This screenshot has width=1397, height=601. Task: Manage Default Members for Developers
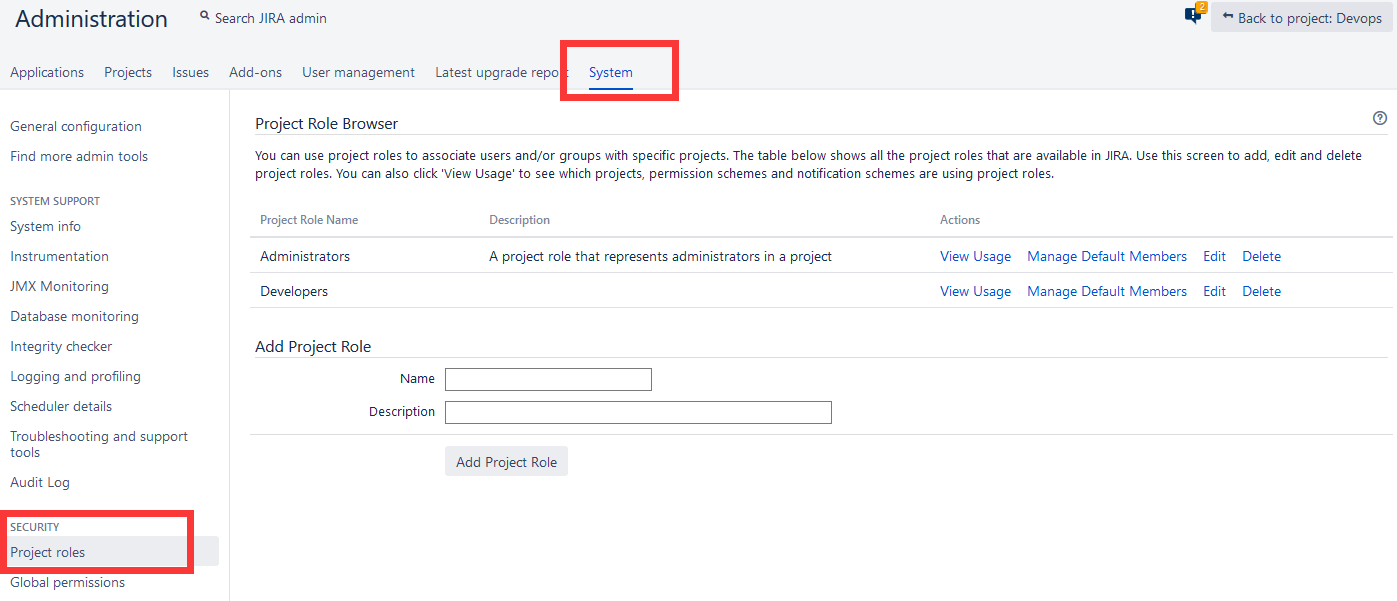click(1106, 290)
